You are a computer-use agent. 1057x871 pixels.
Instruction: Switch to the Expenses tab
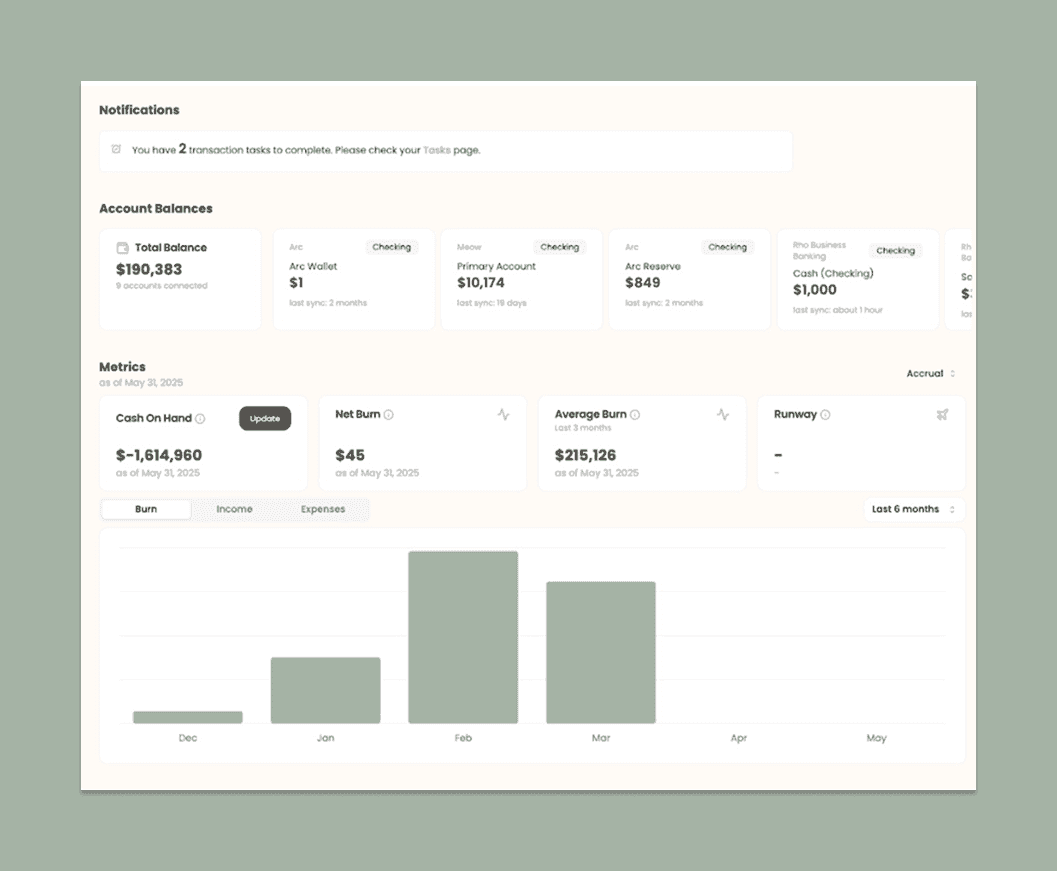click(322, 509)
